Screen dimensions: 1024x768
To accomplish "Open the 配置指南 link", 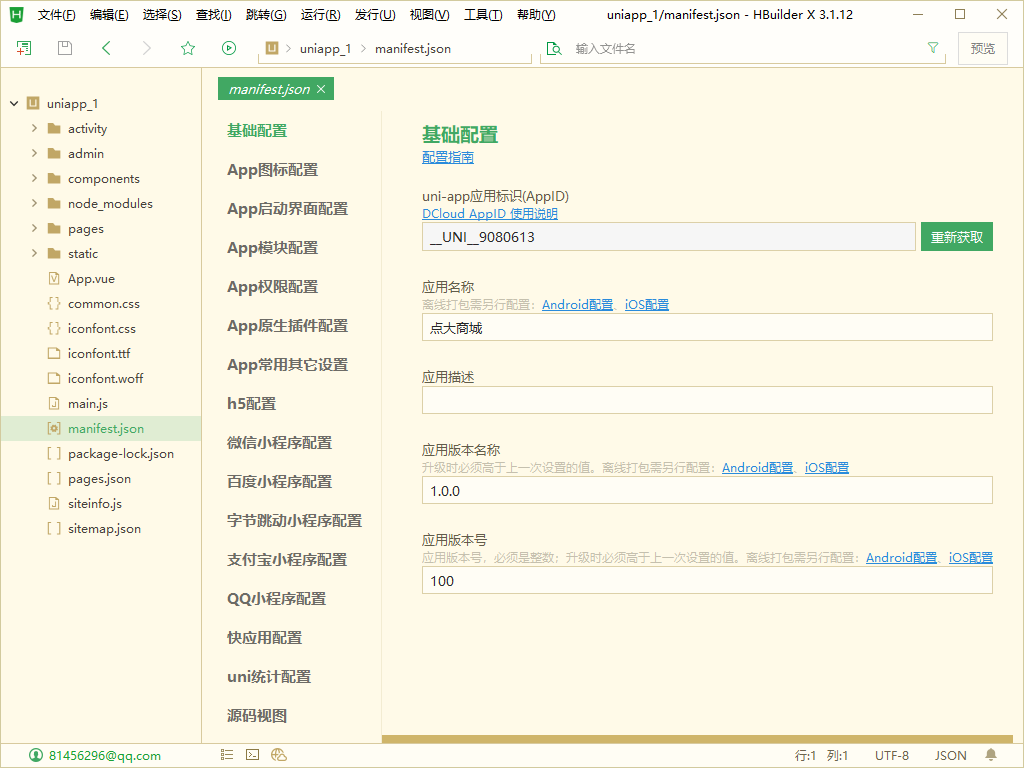I will tap(448, 157).
